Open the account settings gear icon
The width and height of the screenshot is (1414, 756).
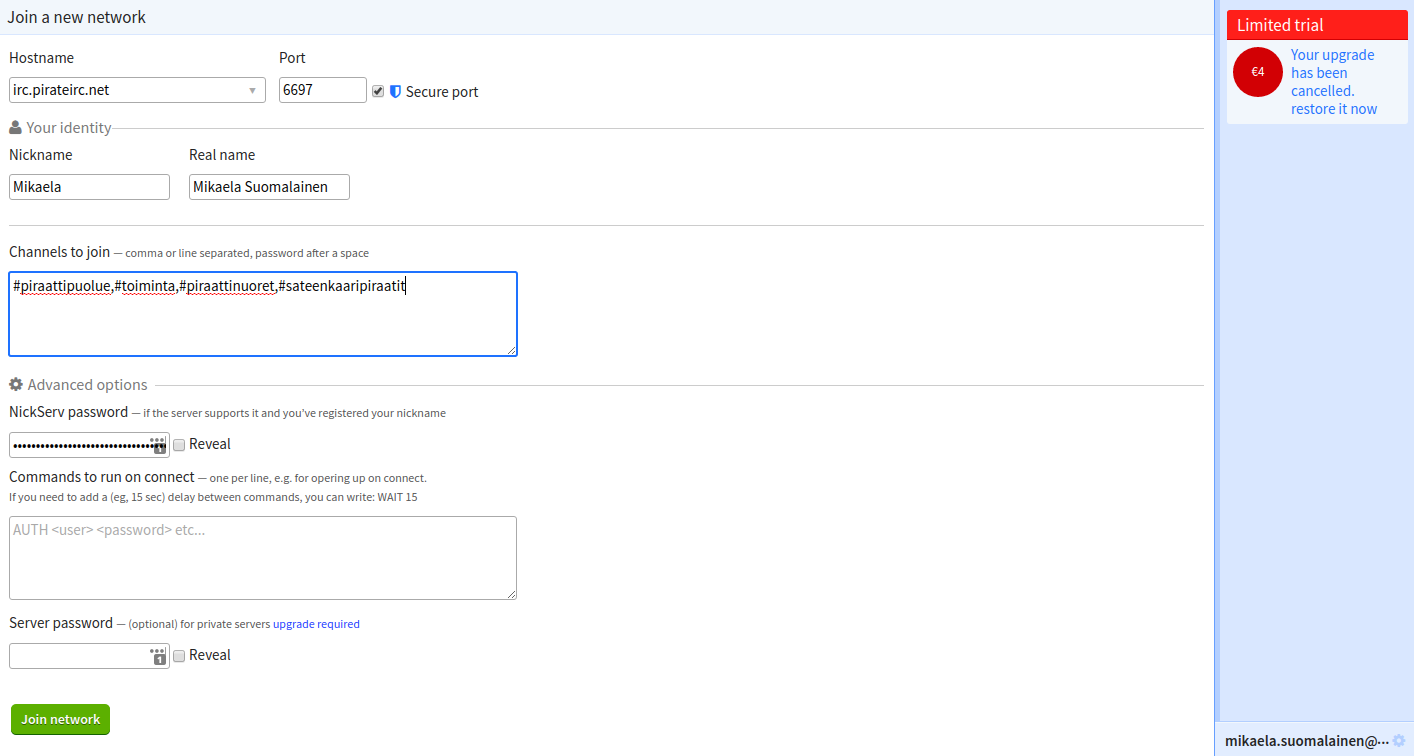[1398, 741]
